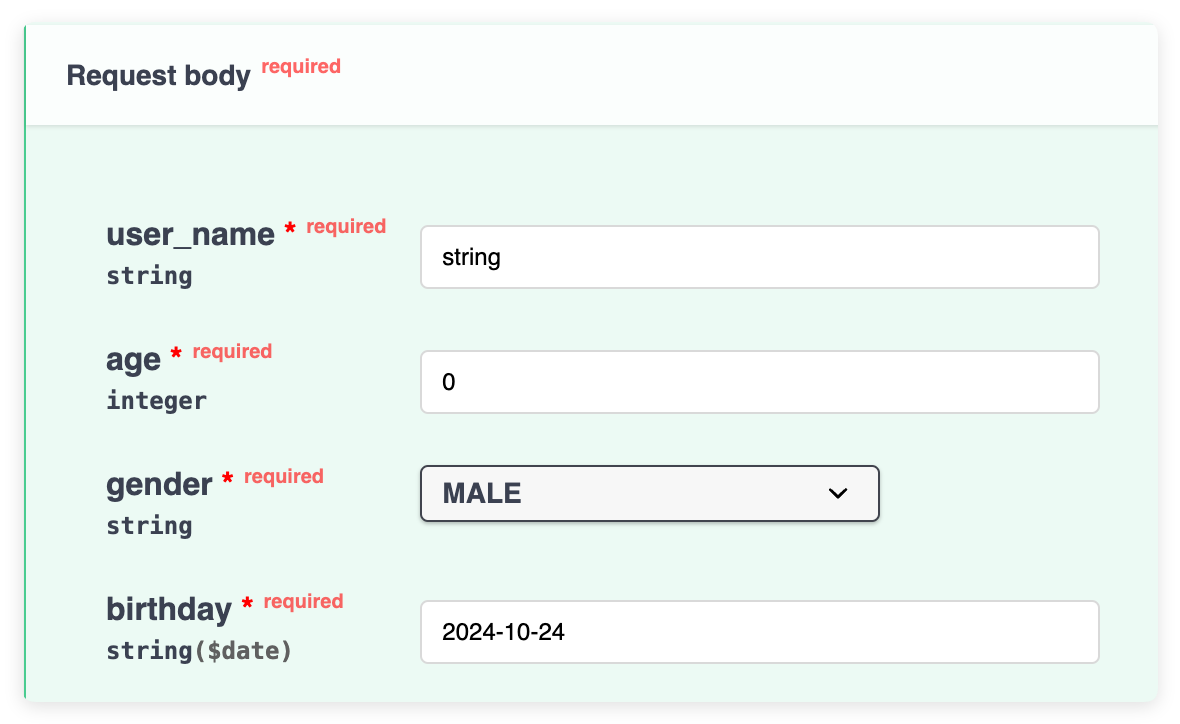Click the integer type label under age
The width and height of the screenshot is (1180, 724).
click(156, 400)
